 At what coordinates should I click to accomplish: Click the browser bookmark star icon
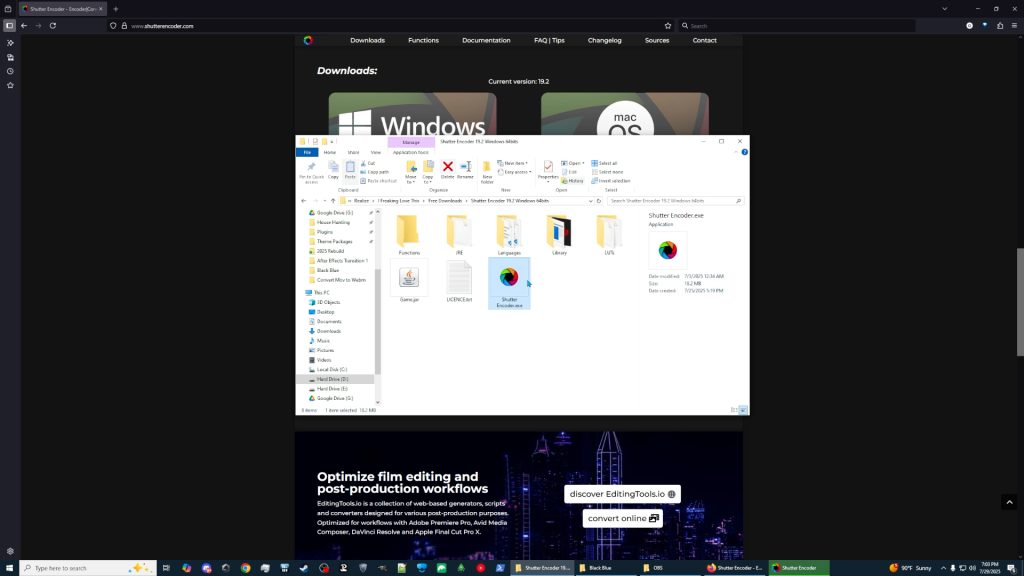tap(667, 26)
